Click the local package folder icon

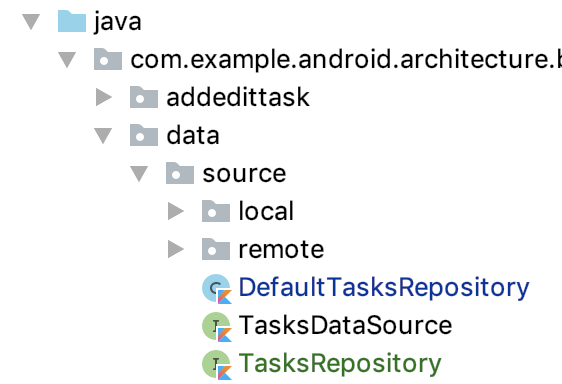coord(216,211)
